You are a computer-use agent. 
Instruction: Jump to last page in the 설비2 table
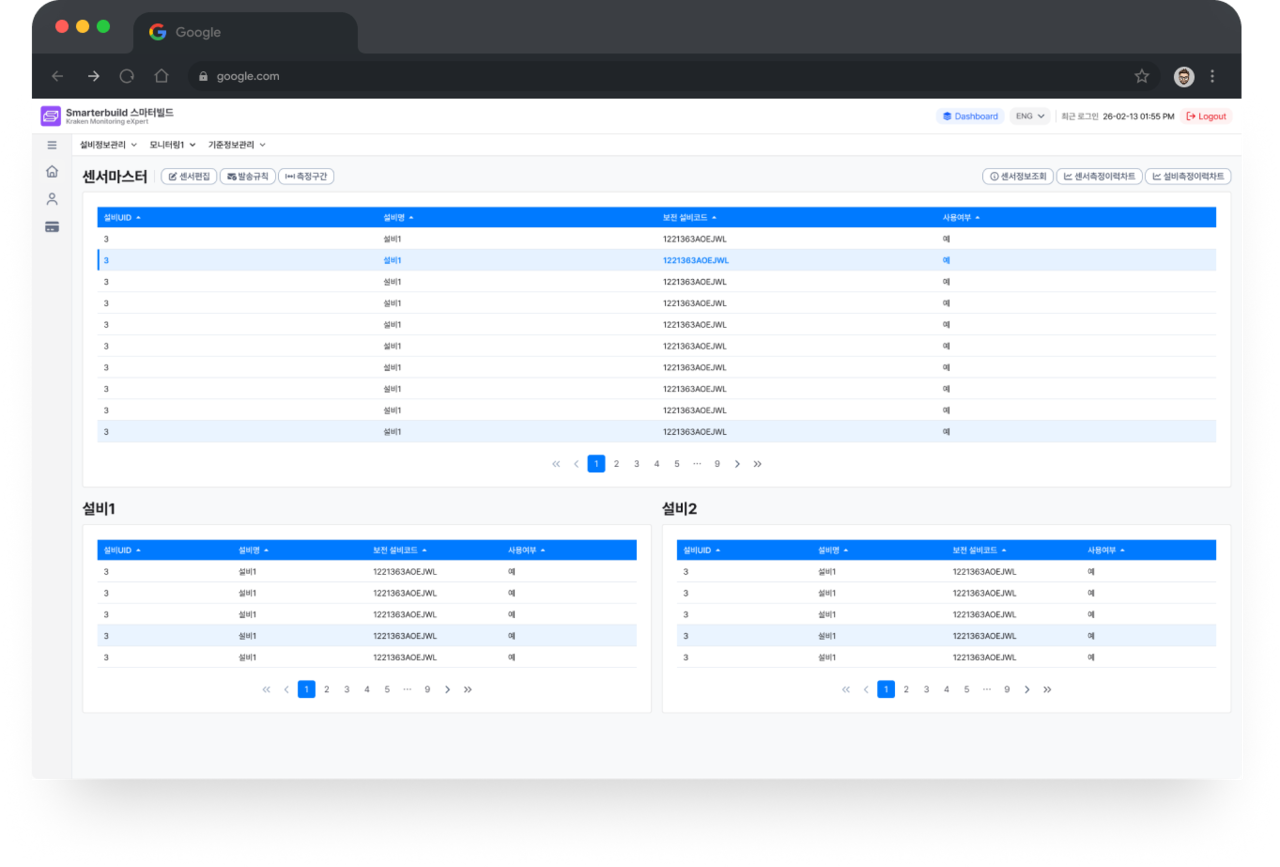[1047, 689]
